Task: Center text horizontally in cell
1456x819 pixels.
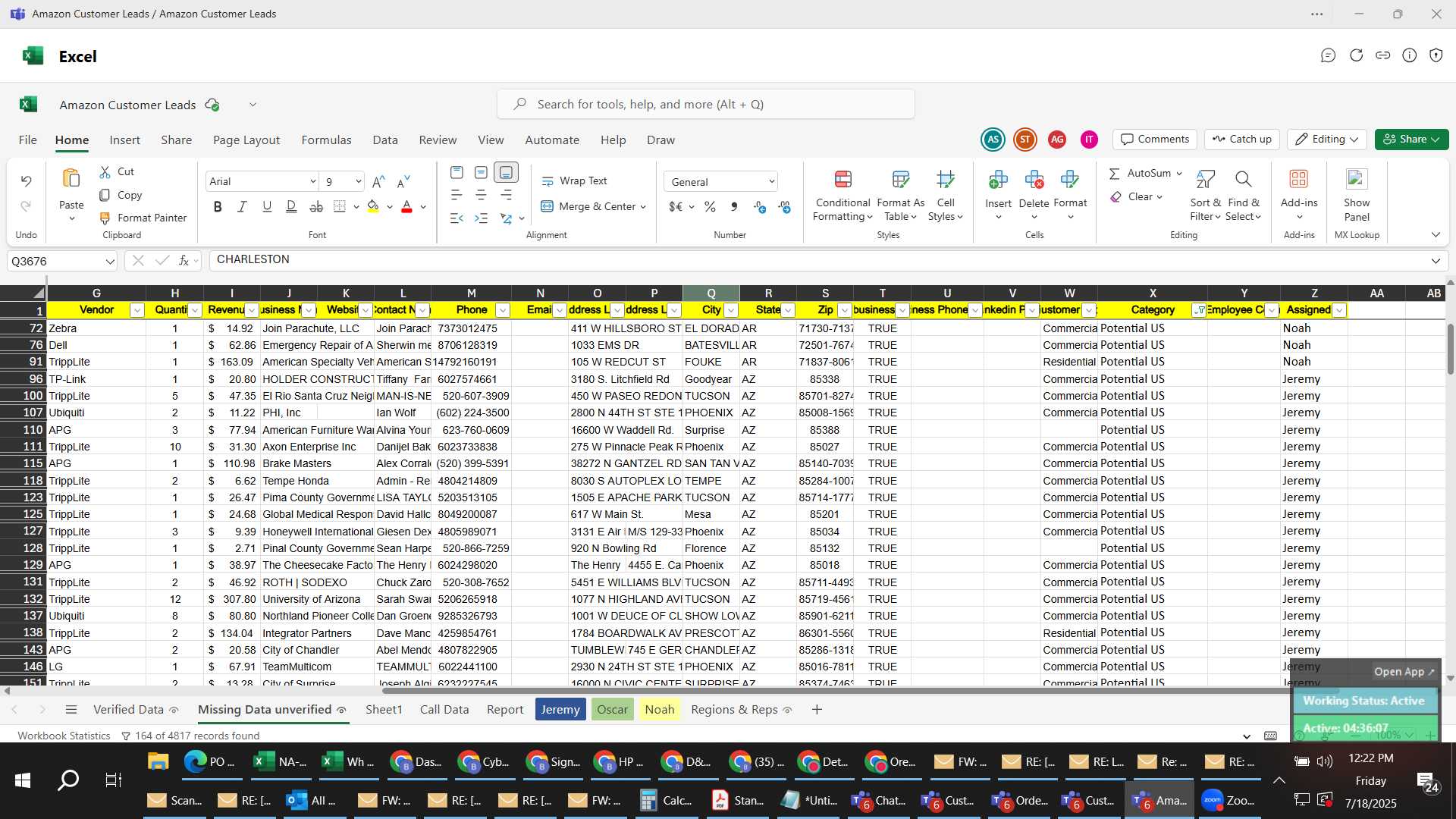Action: [481, 195]
